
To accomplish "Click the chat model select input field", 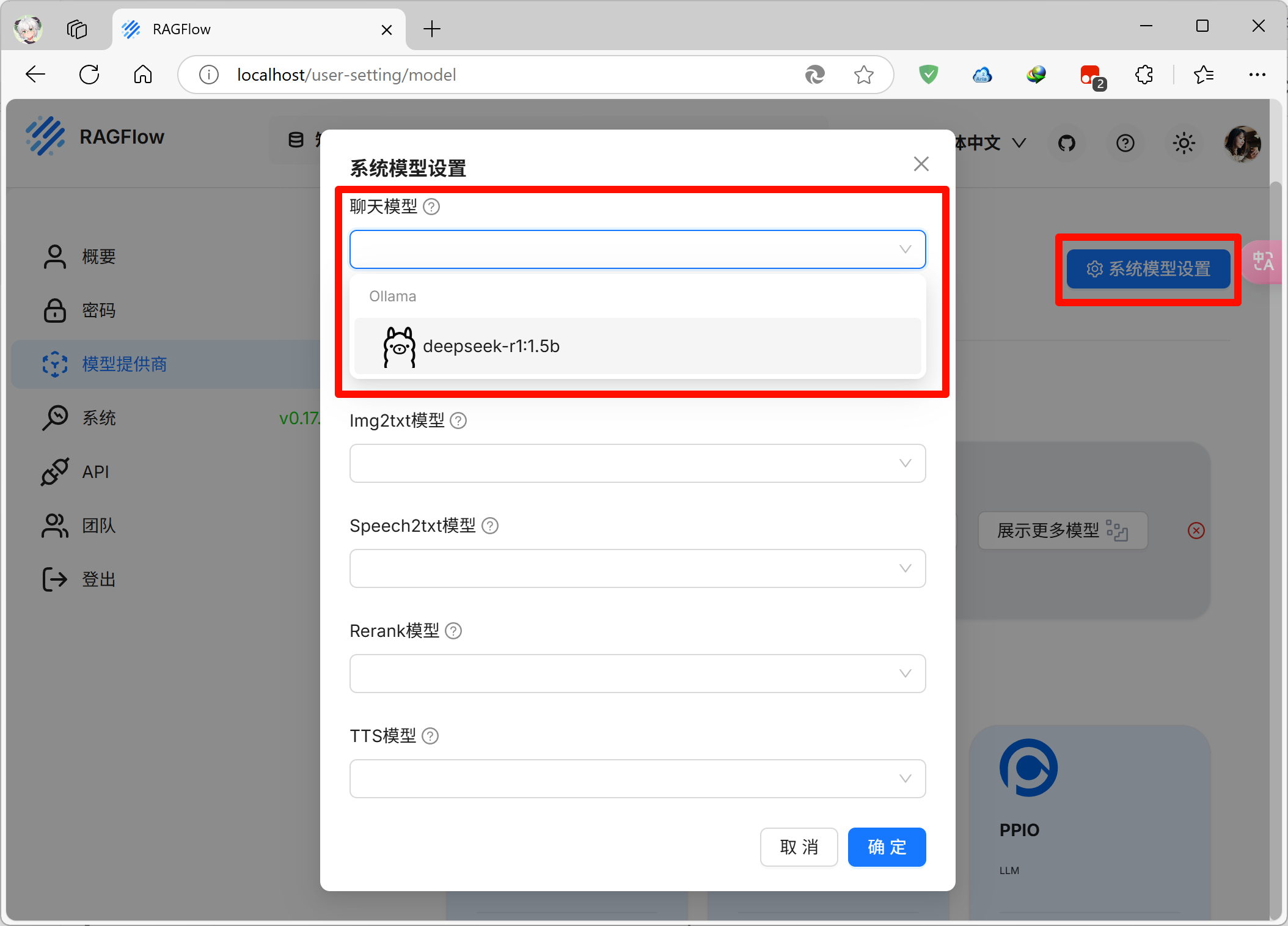I will pyautogui.click(x=623, y=249).
